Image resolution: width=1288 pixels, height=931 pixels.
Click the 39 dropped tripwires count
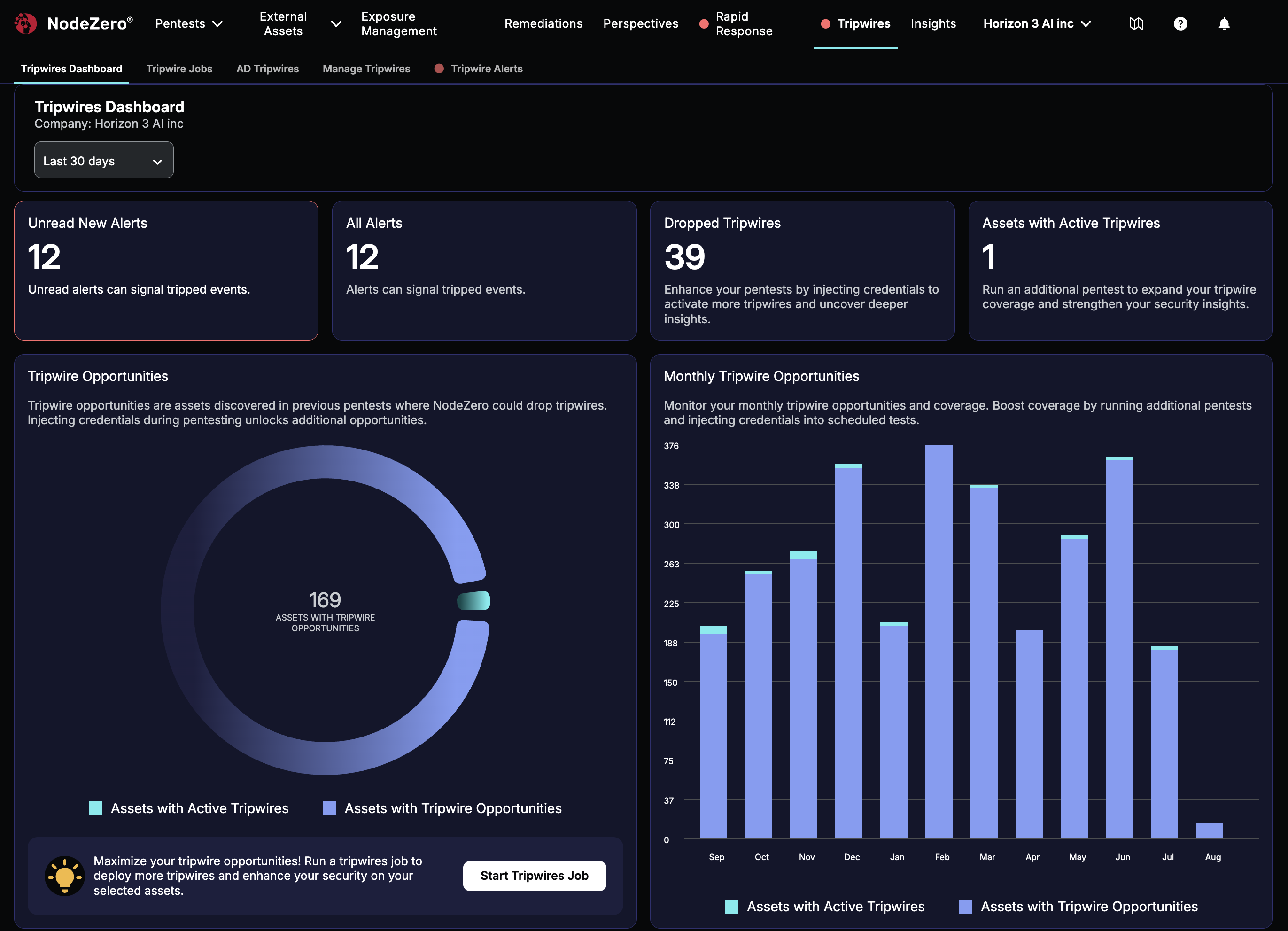point(684,257)
